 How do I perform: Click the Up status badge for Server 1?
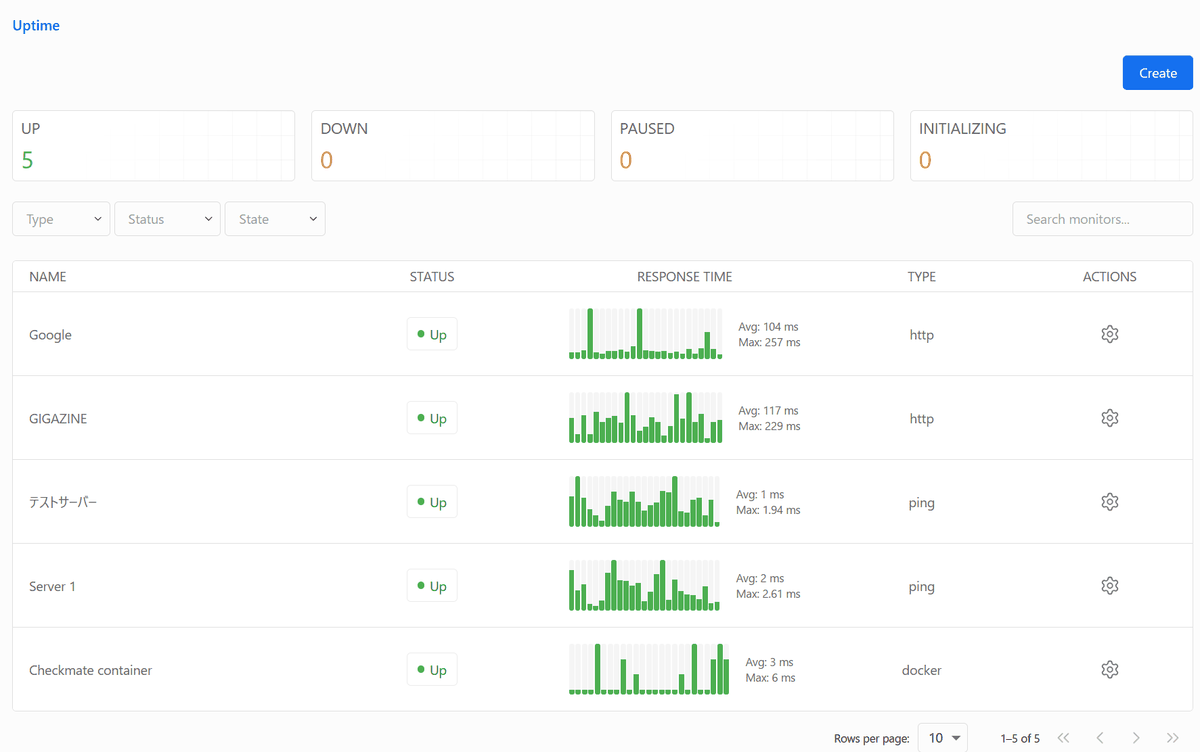point(432,586)
